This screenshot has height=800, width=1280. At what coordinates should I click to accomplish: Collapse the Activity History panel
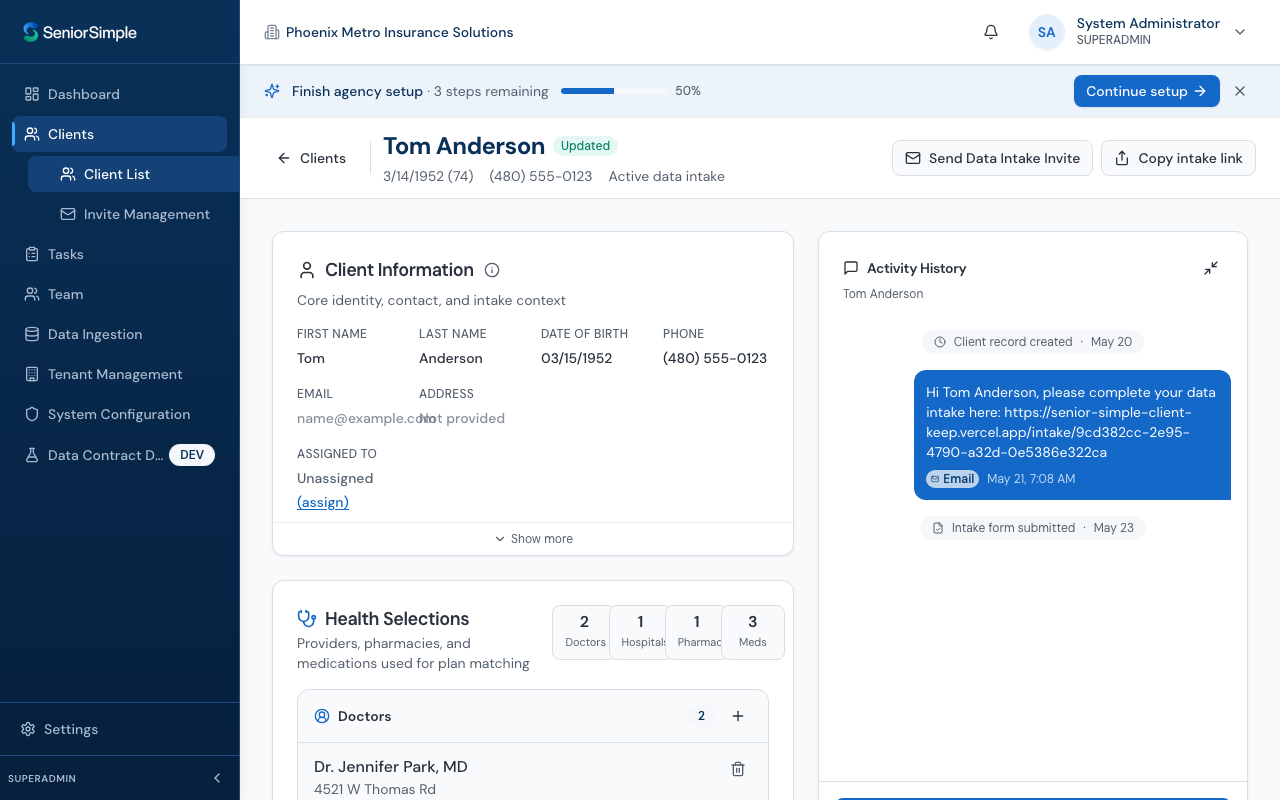1211,268
